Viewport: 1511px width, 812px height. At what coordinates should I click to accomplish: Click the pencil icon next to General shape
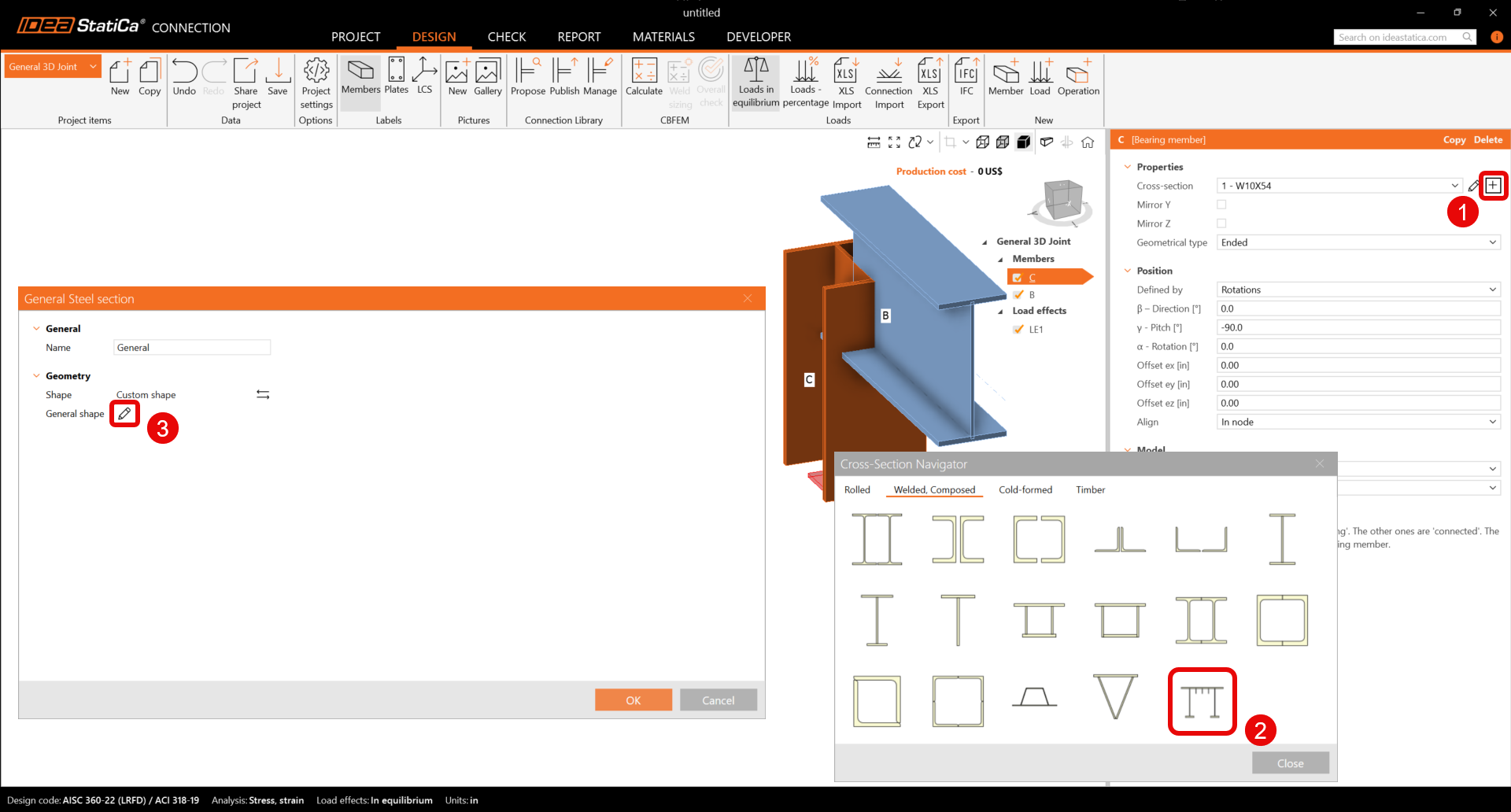124,414
